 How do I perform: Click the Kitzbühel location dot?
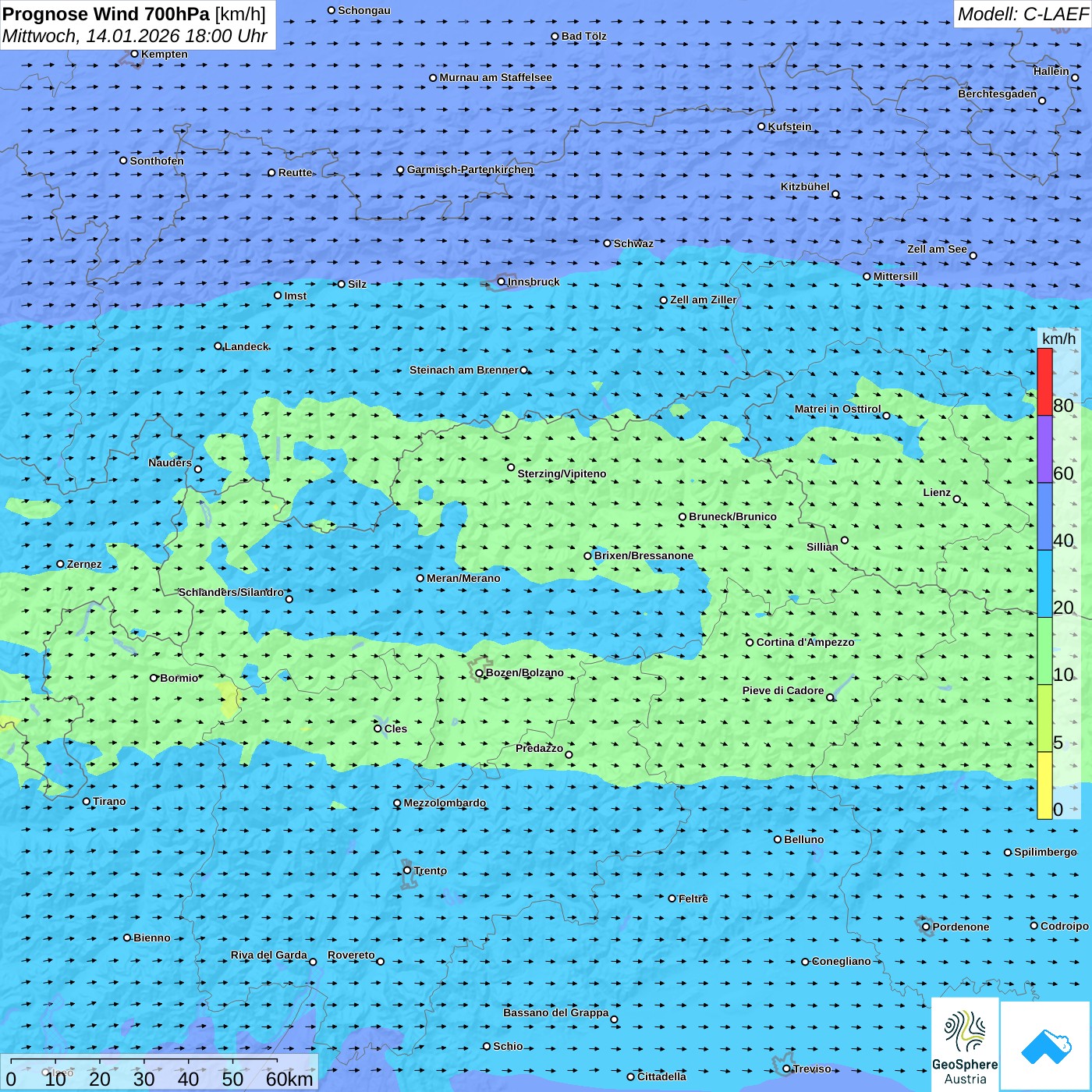(835, 194)
